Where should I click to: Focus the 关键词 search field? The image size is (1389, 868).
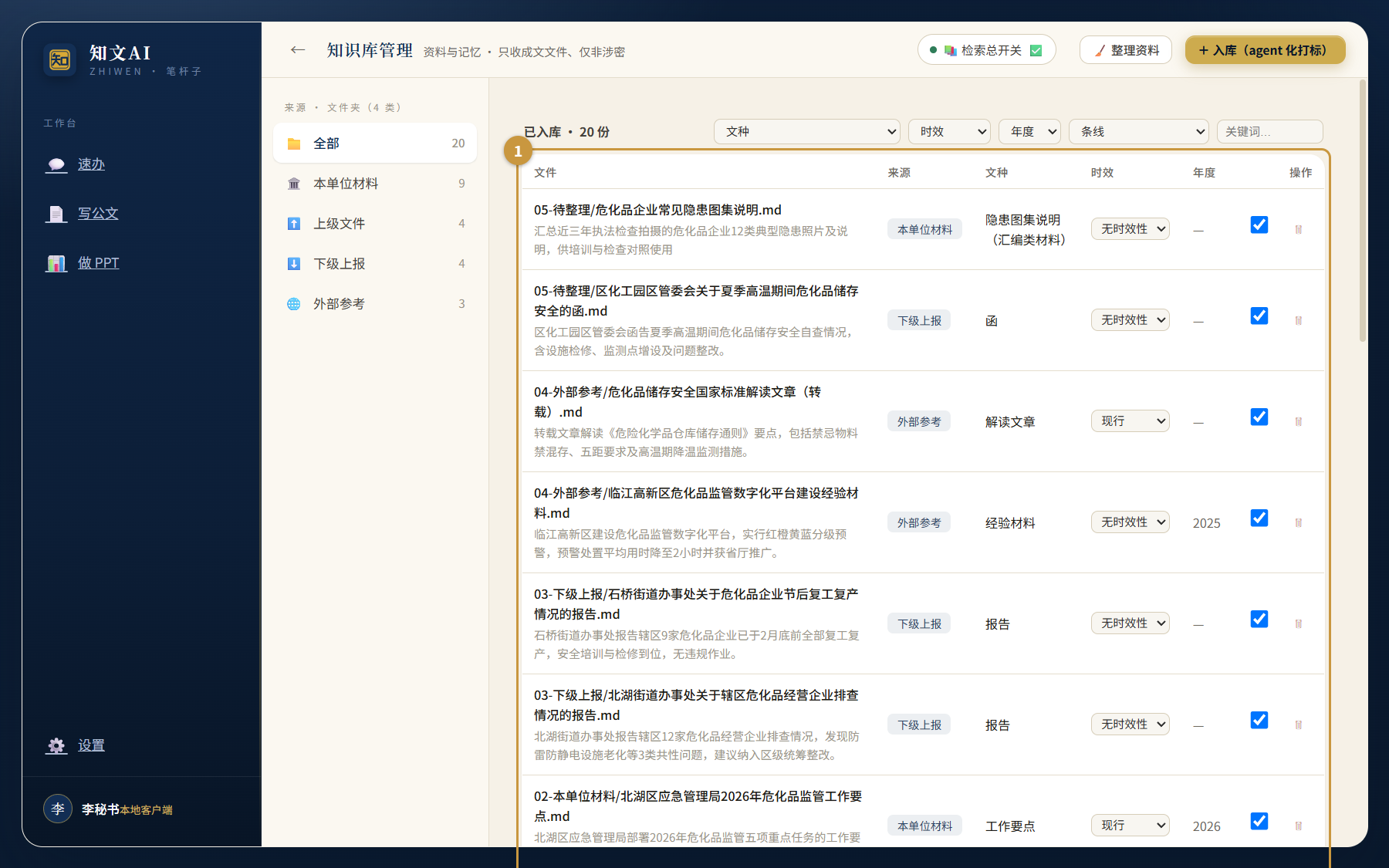[1269, 131]
